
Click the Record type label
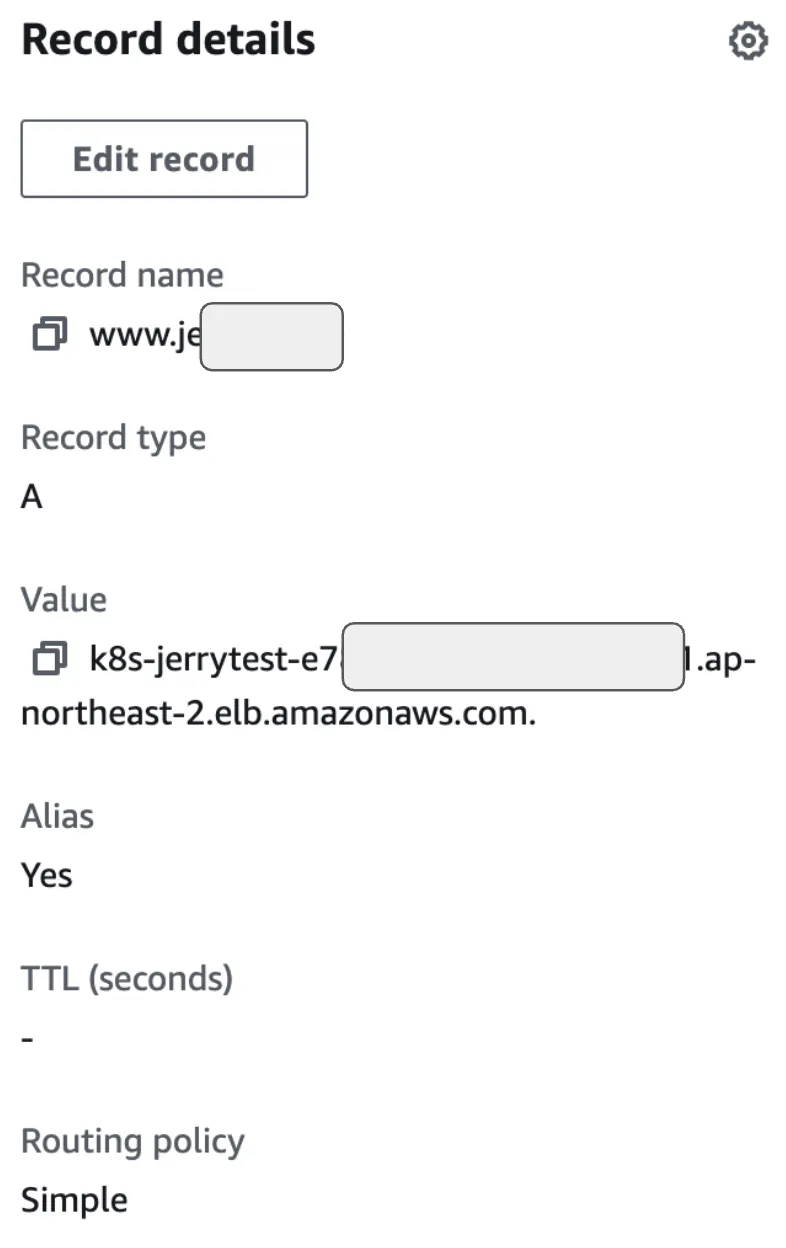(x=113, y=438)
